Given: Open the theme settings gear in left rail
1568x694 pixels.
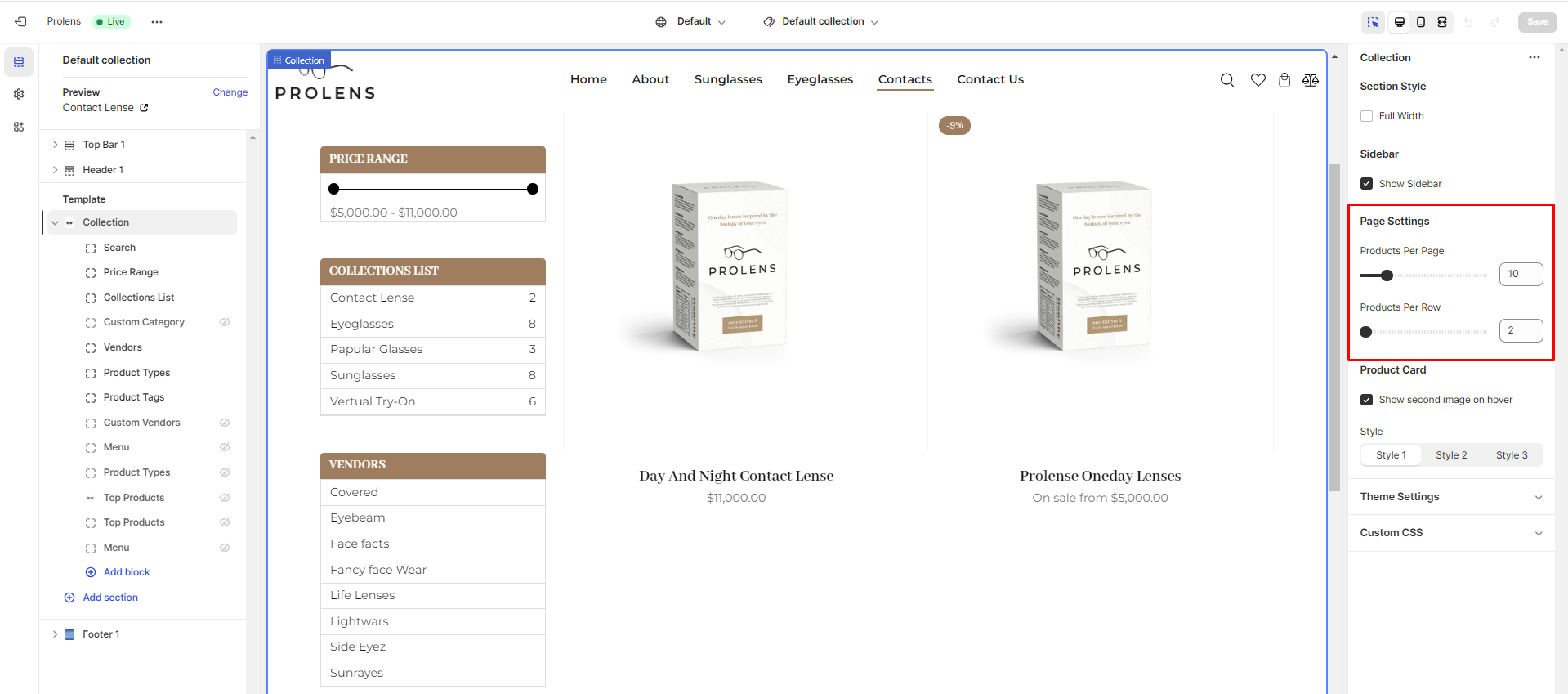Looking at the screenshot, I should click(x=19, y=94).
